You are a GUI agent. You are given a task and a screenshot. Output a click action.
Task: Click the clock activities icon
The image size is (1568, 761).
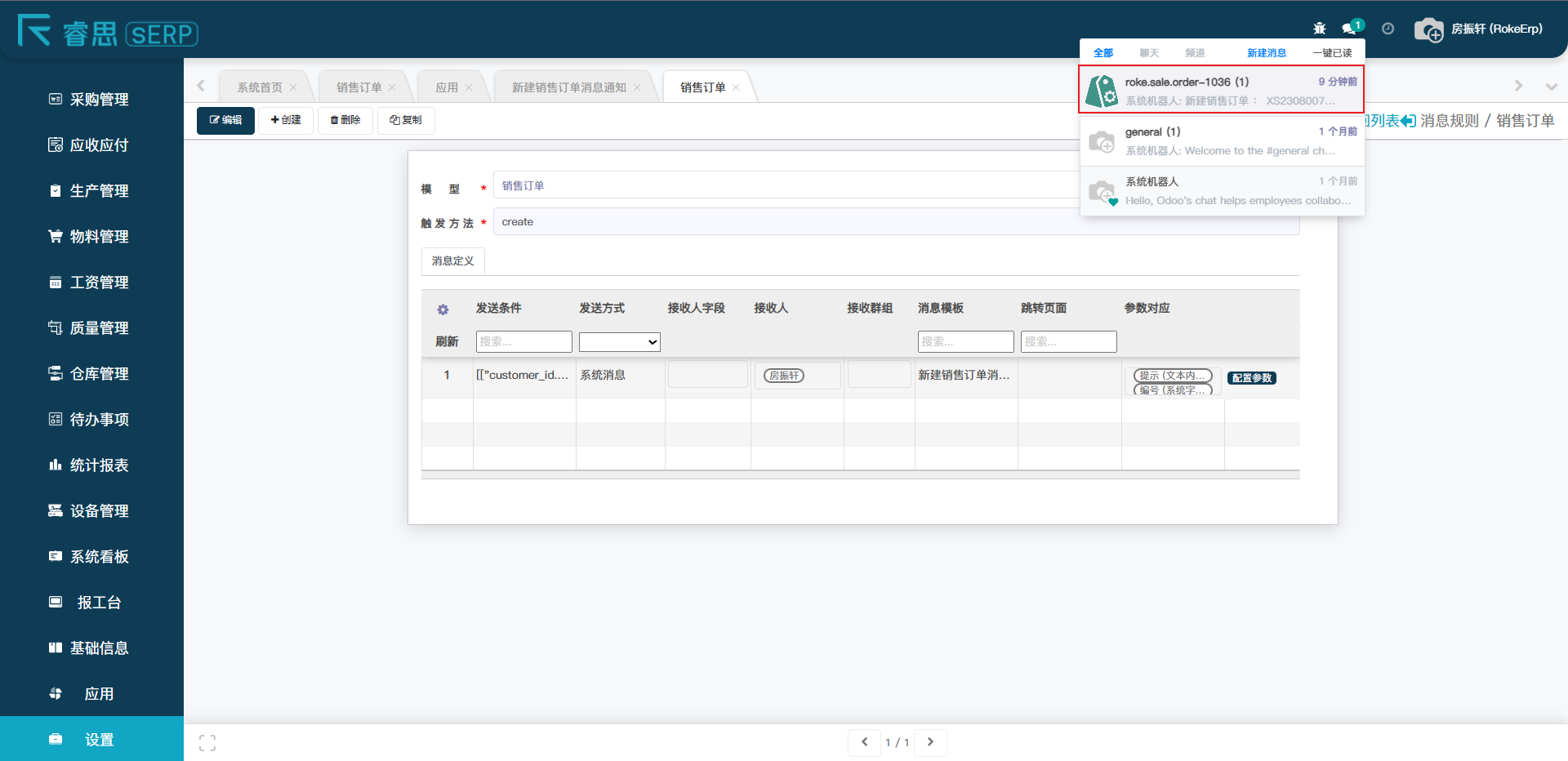click(1388, 29)
